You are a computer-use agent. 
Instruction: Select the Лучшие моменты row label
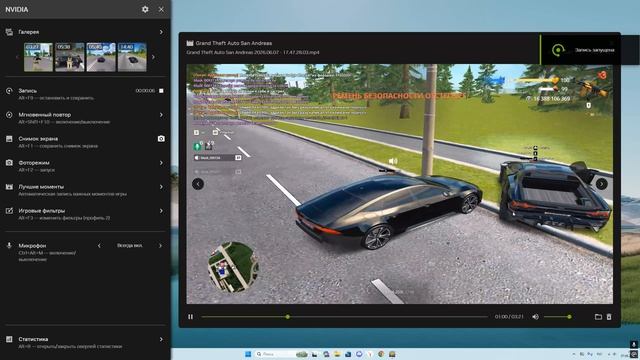point(41,187)
